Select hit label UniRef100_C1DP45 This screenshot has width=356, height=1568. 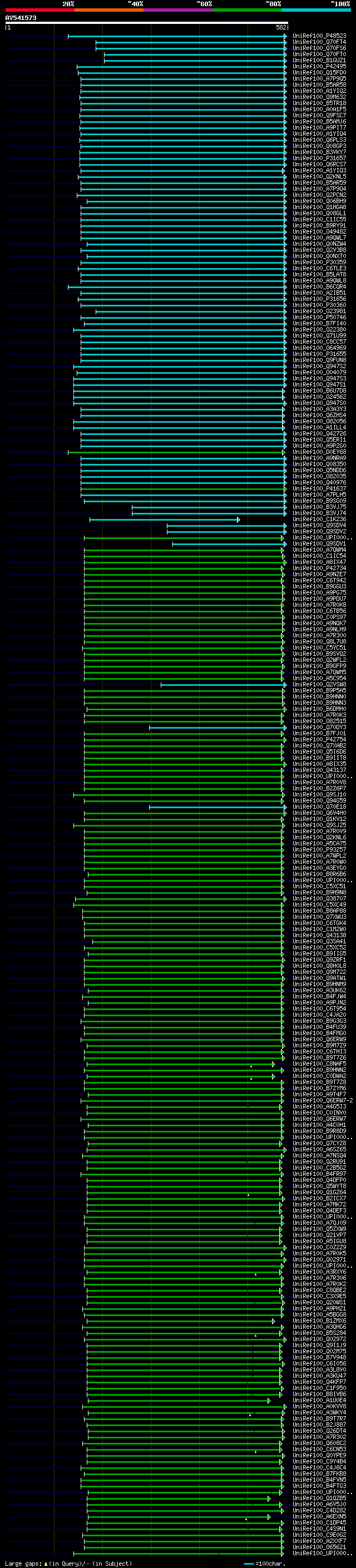coord(319,1523)
